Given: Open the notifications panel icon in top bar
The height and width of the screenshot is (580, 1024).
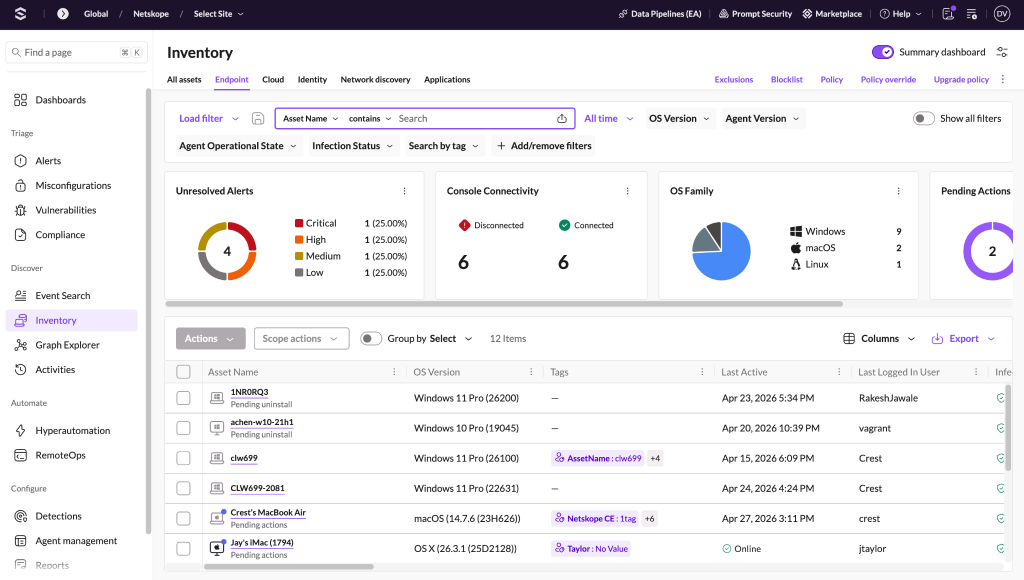Looking at the screenshot, I should coord(948,14).
